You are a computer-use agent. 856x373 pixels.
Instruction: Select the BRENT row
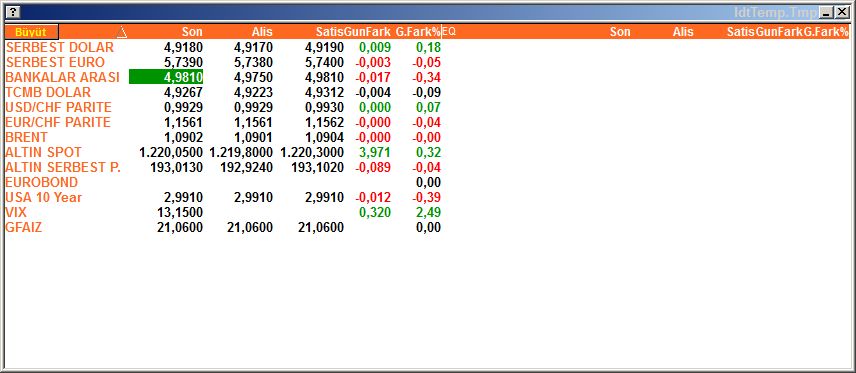pos(223,137)
